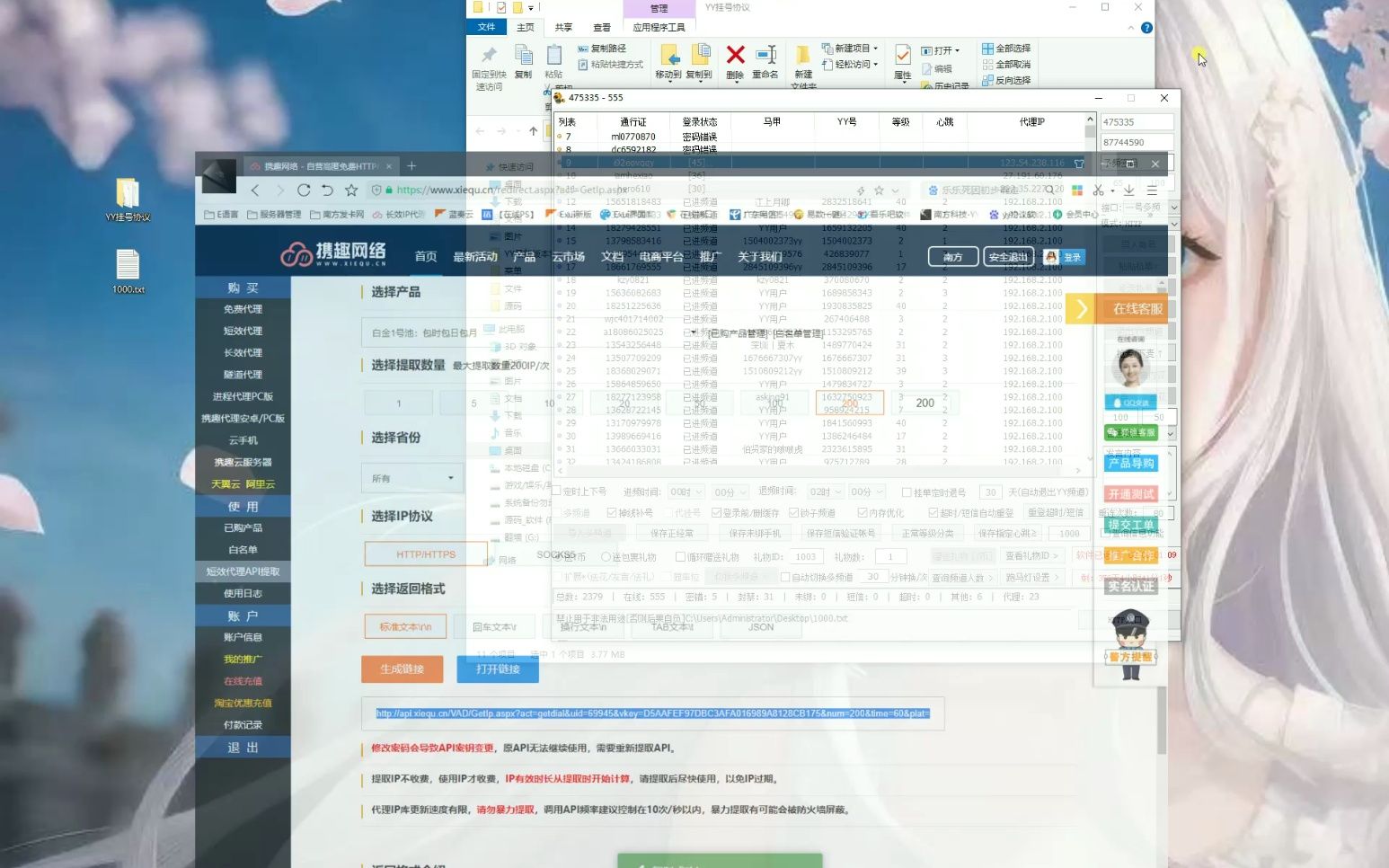The height and width of the screenshot is (868, 1389).
Task: Click the blue 打开链接 button
Action: pos(498,669)
